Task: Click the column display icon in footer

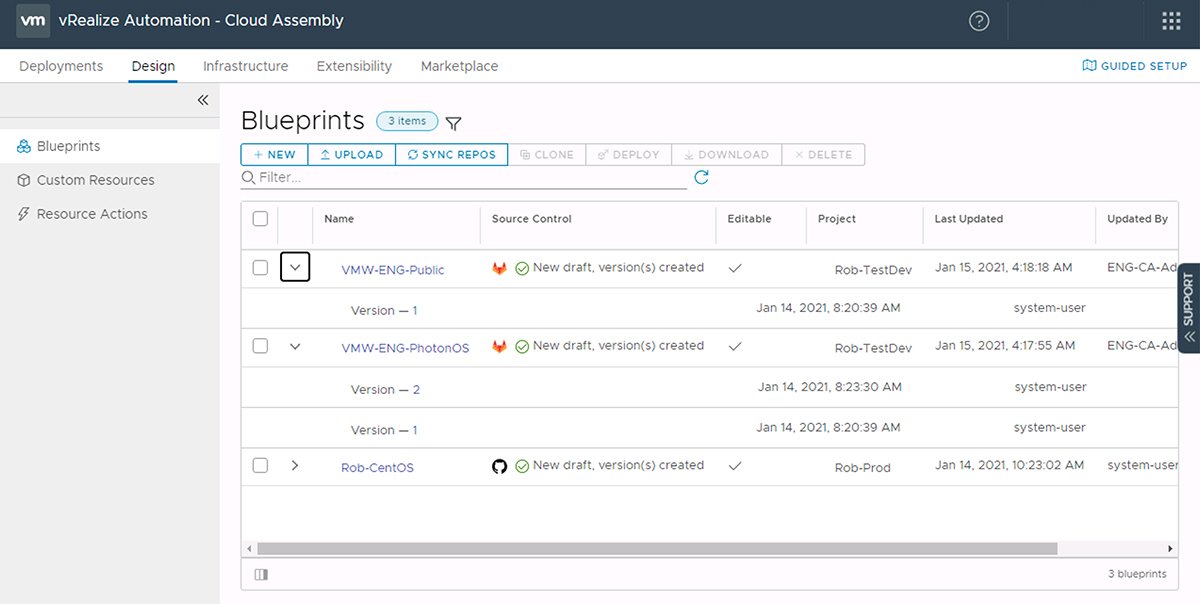Action: pyautogui.click(x=261, y=573)
